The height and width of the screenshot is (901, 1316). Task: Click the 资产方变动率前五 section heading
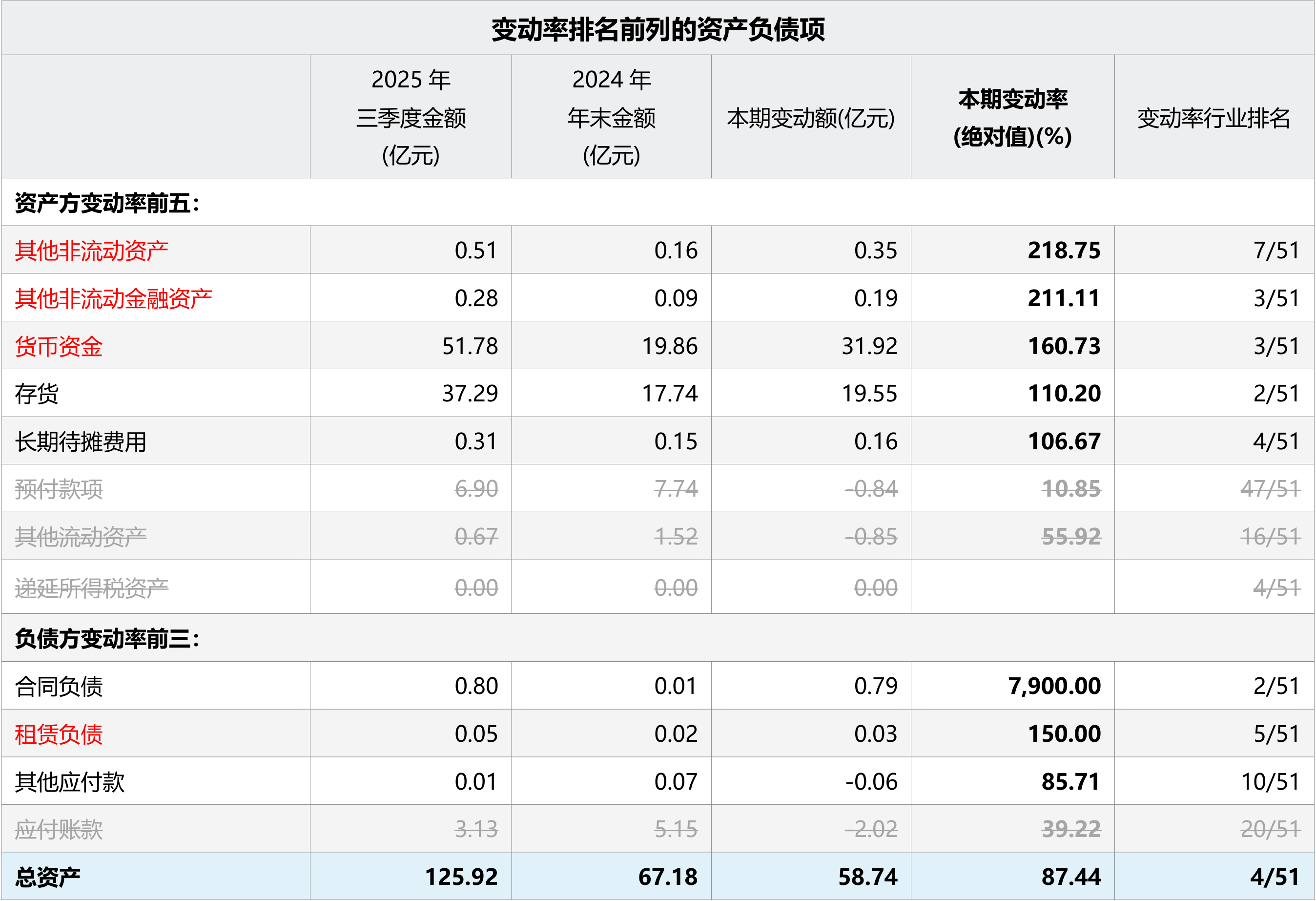click(107, 203)
